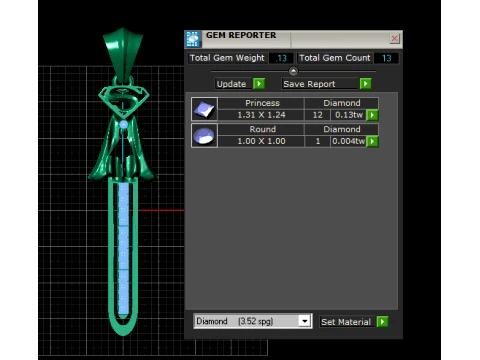This screenshot has height=360, width=480.
Task: Click the '1.31 X 1.24' size cell
Action: [x=261, y=115]
